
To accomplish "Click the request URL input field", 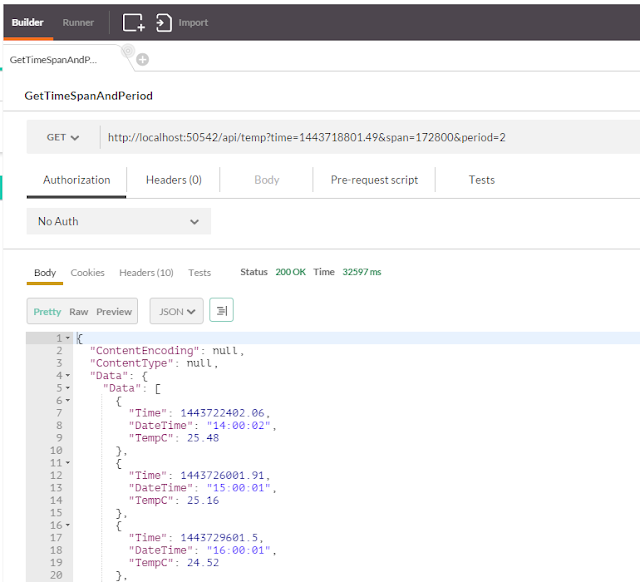I will (369, 138).
